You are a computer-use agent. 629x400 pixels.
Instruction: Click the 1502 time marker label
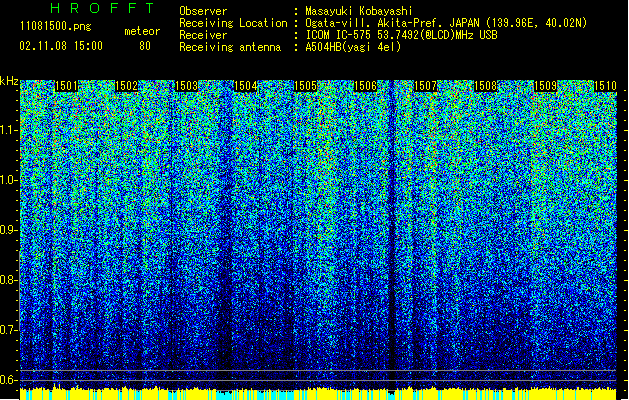click(x=126, y=86)
